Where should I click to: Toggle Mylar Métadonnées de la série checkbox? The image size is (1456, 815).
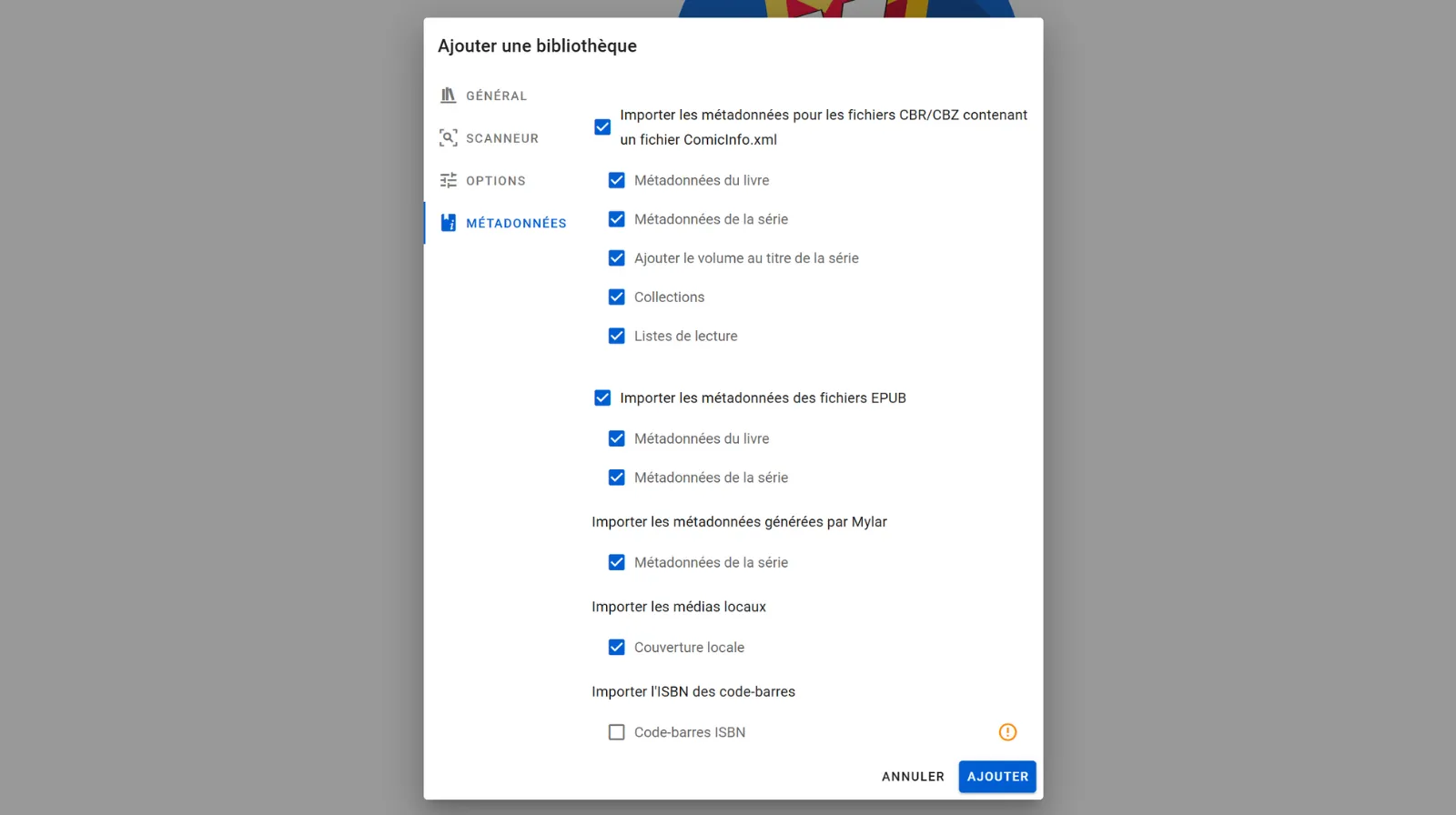click(x=616, y=563)
